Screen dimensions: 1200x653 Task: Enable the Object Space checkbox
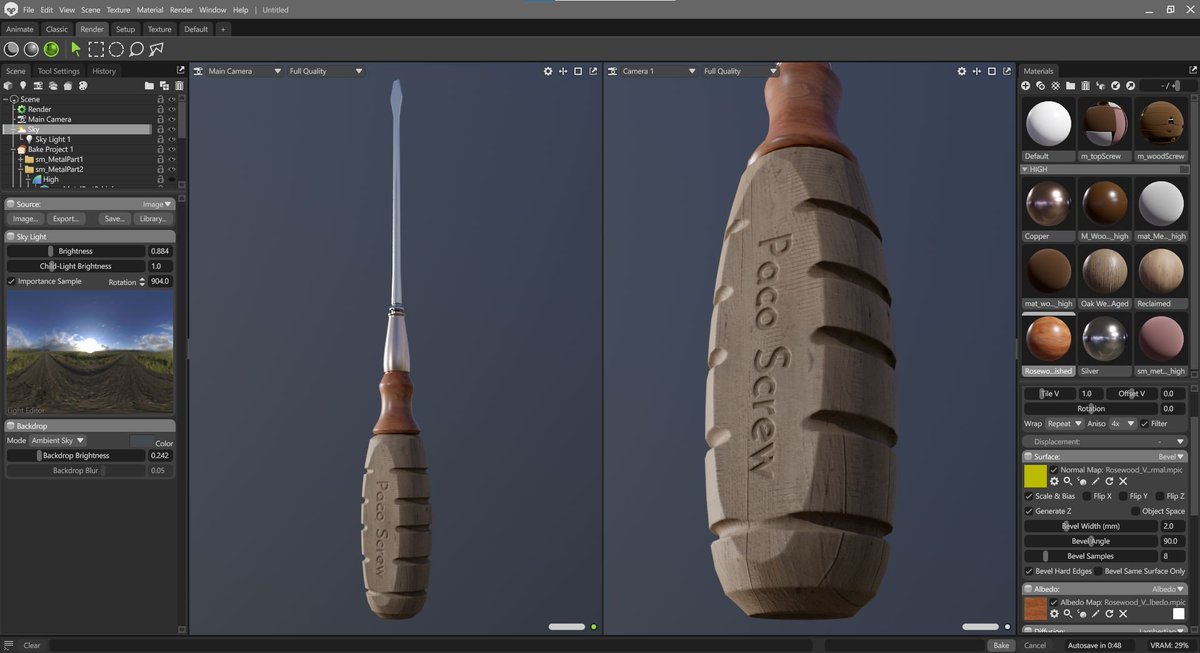[1135, 511]
